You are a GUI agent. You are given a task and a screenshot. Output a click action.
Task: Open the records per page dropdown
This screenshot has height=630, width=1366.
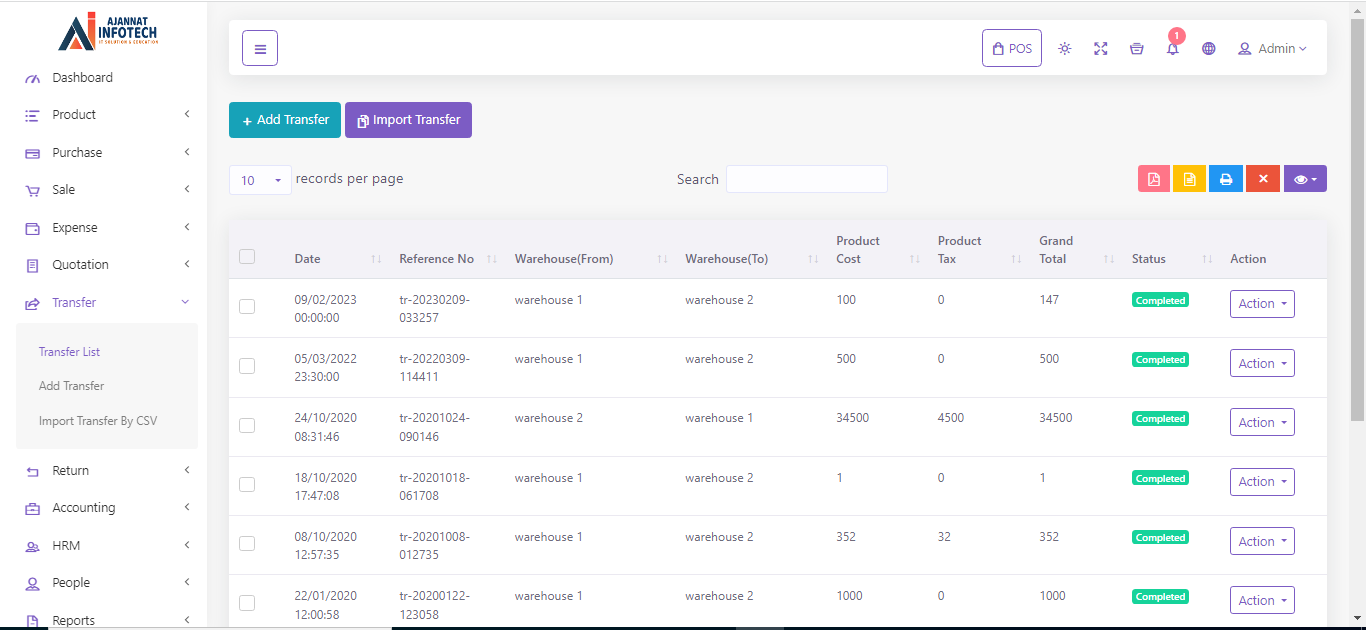(x=260, y=180)
